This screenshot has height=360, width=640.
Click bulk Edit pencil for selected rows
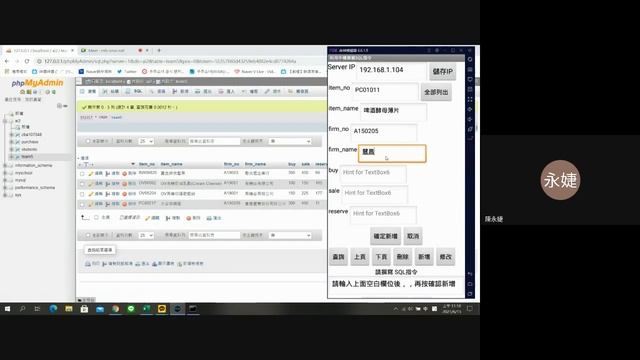(152, 218)
